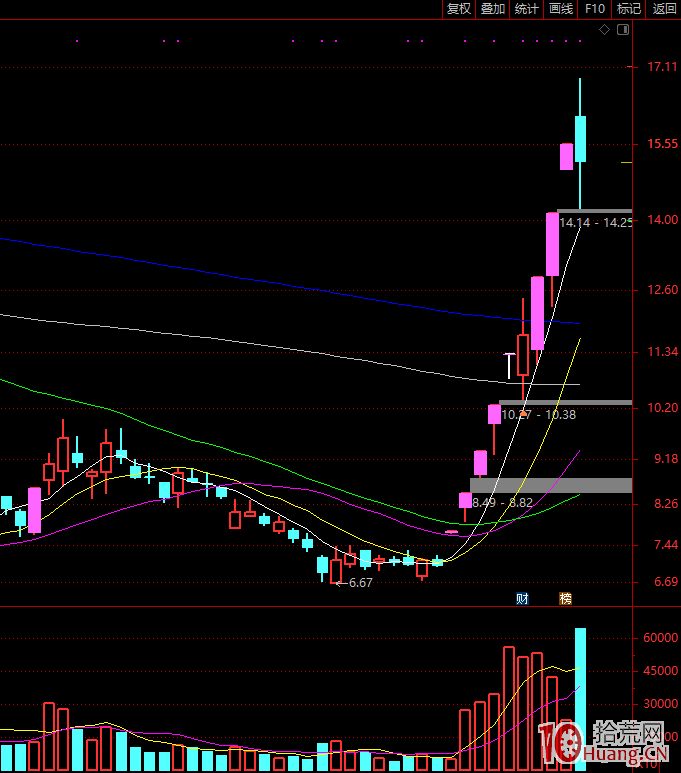Select the 10.27 - 10.38 gap label
Screen dimensions: 681x773
(x=538, y=415)
